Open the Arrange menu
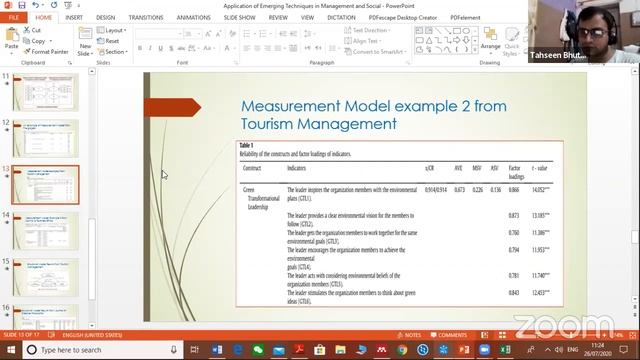Viewport: 640px width, 360px height. tap(490, 39)
